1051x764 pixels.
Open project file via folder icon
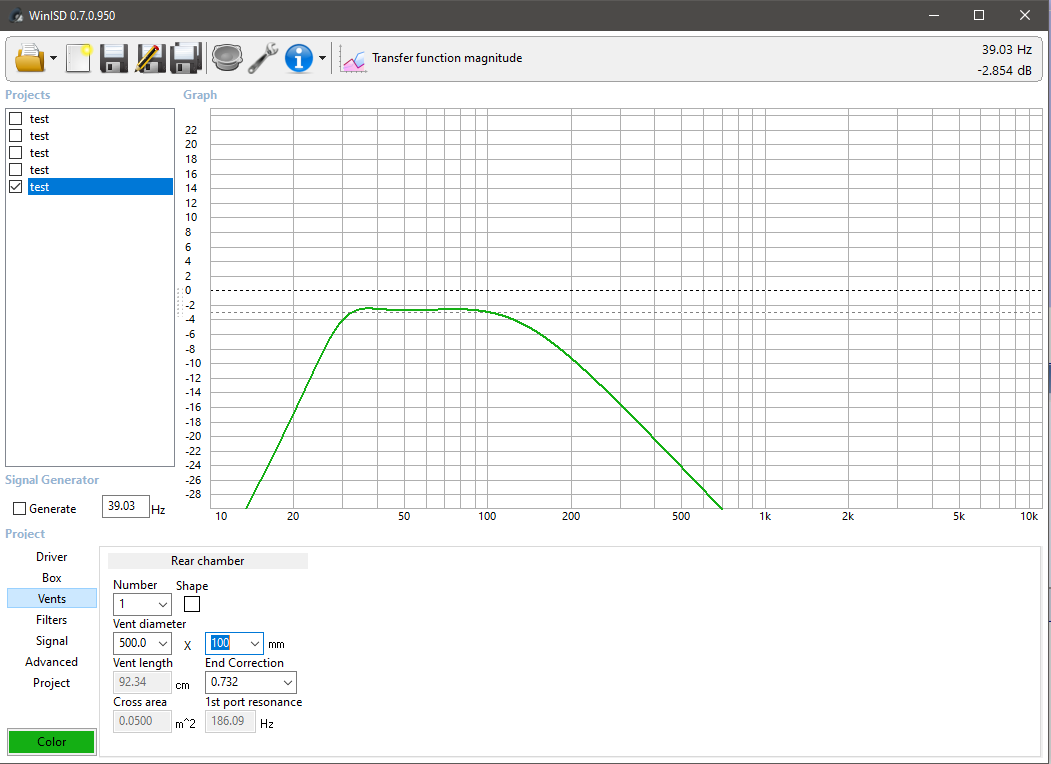30,58
